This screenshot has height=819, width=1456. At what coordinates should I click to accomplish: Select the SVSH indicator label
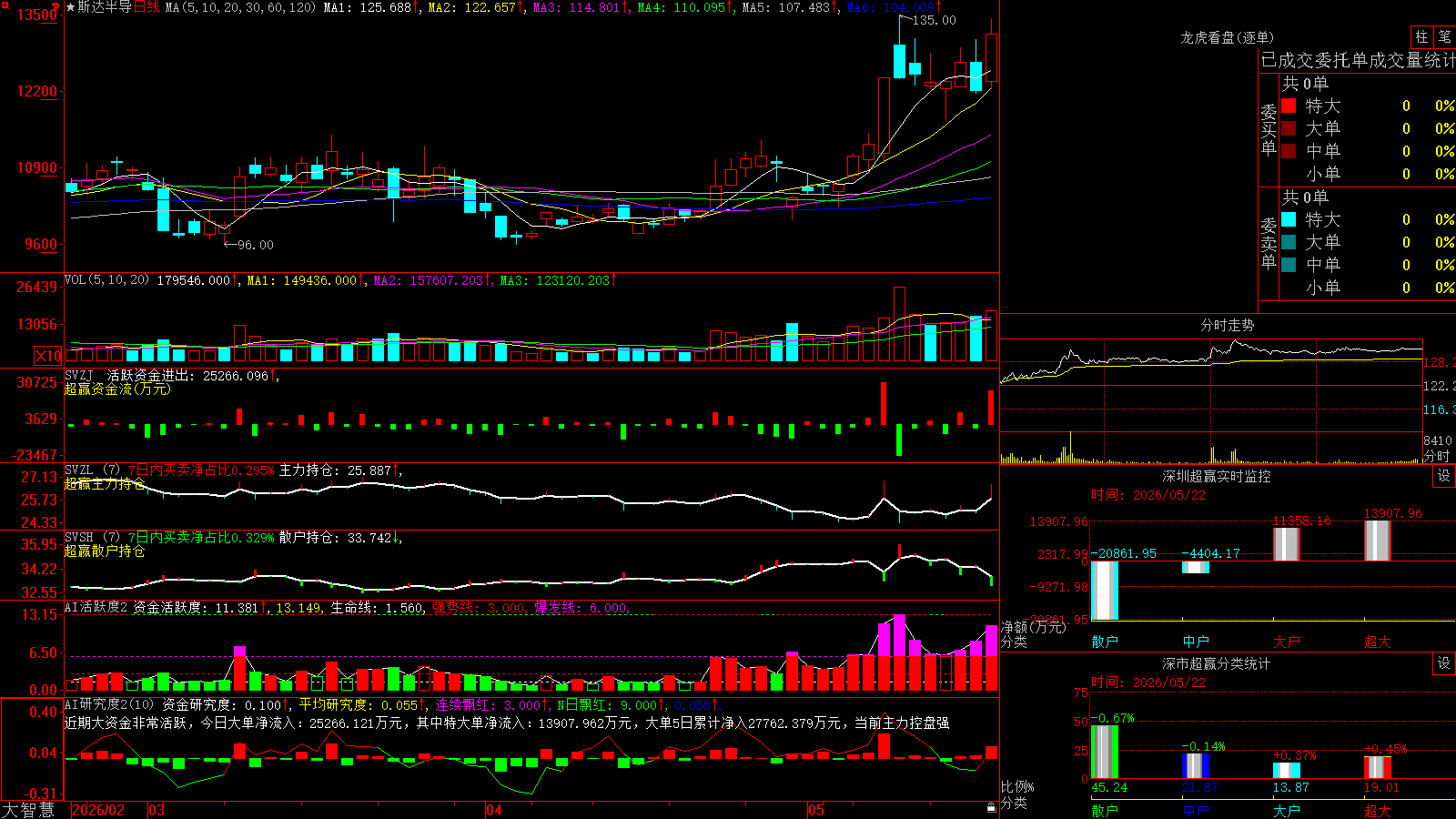pyautogui.click(x=79, y=537)
